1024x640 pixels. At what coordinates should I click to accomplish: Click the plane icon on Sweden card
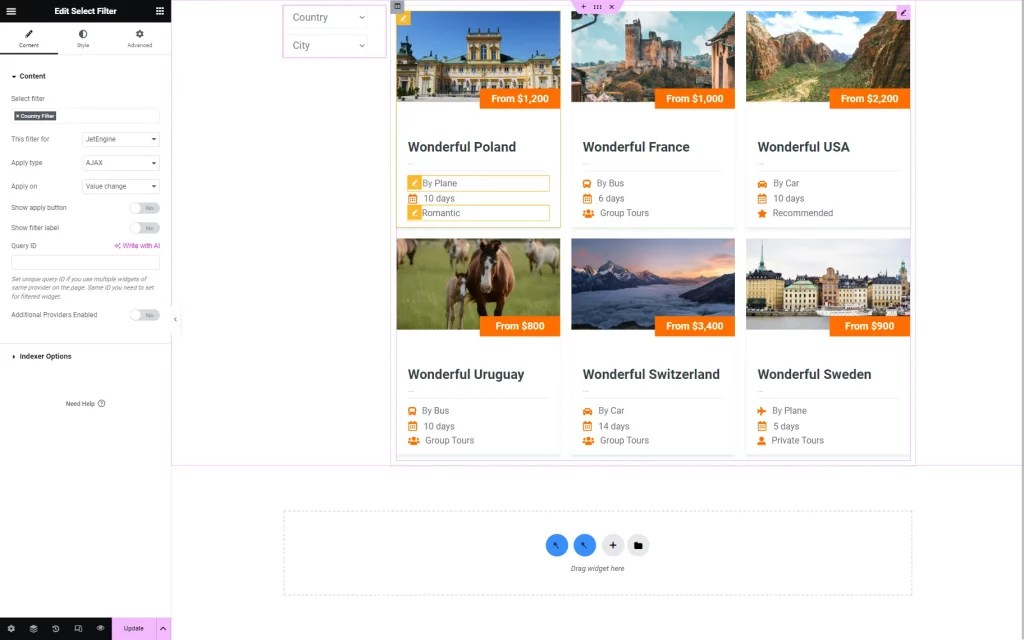click(x=761, y=411)
